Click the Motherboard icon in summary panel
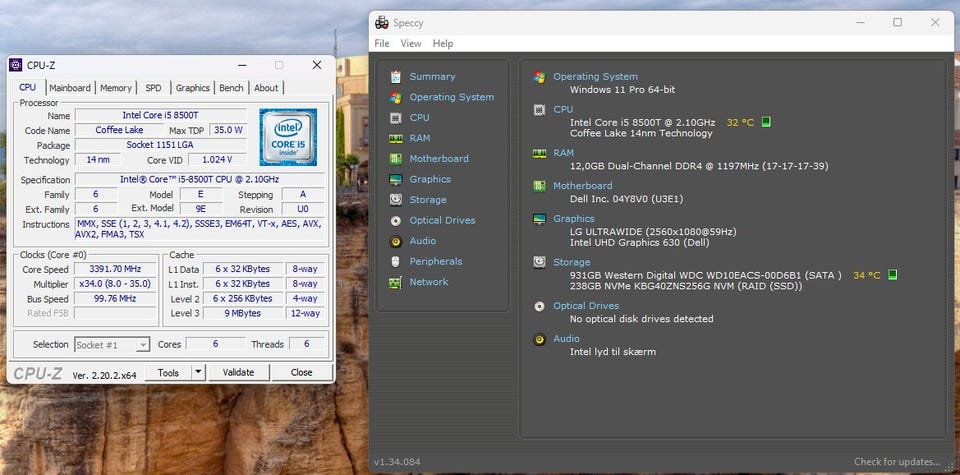 [x=539, y=185]
